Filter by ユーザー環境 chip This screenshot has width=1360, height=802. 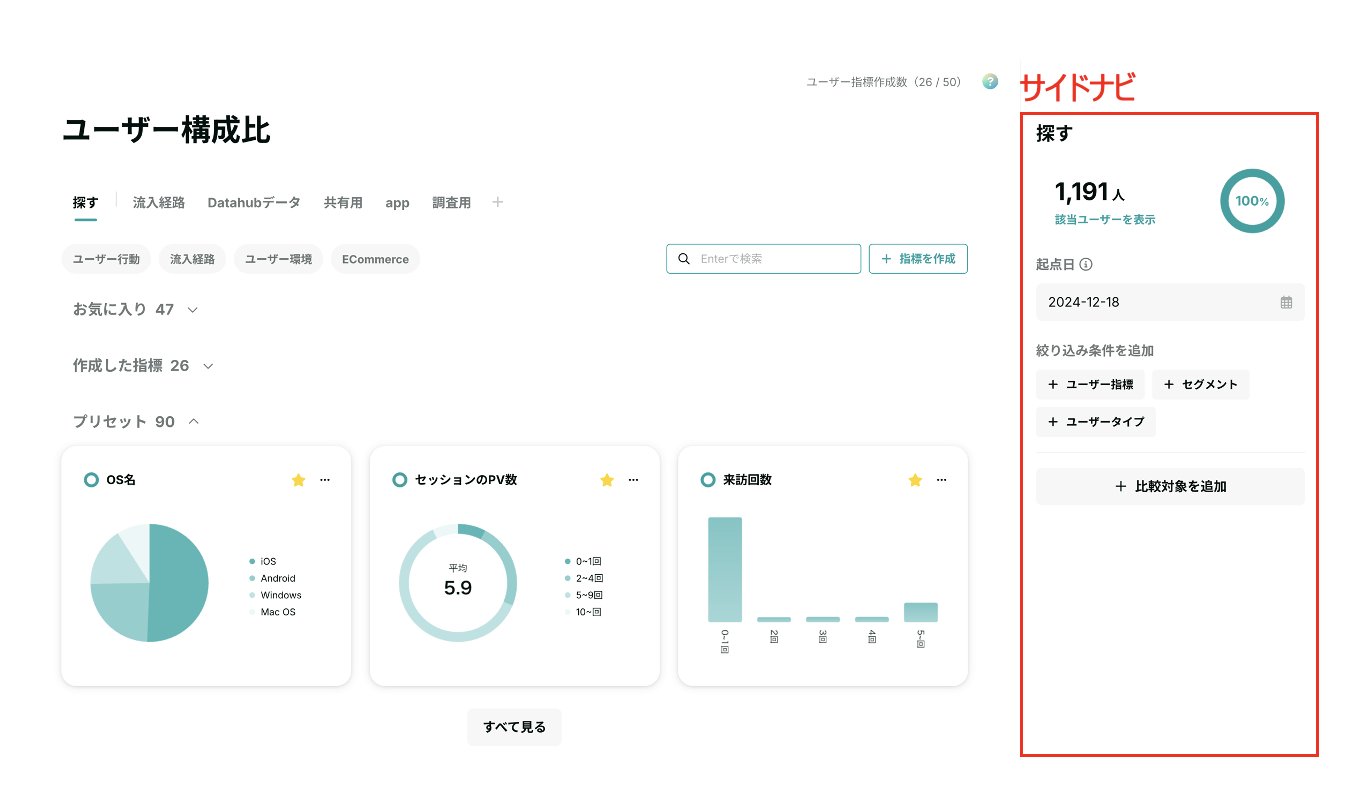pyautogui.click(x=278, y=259)
